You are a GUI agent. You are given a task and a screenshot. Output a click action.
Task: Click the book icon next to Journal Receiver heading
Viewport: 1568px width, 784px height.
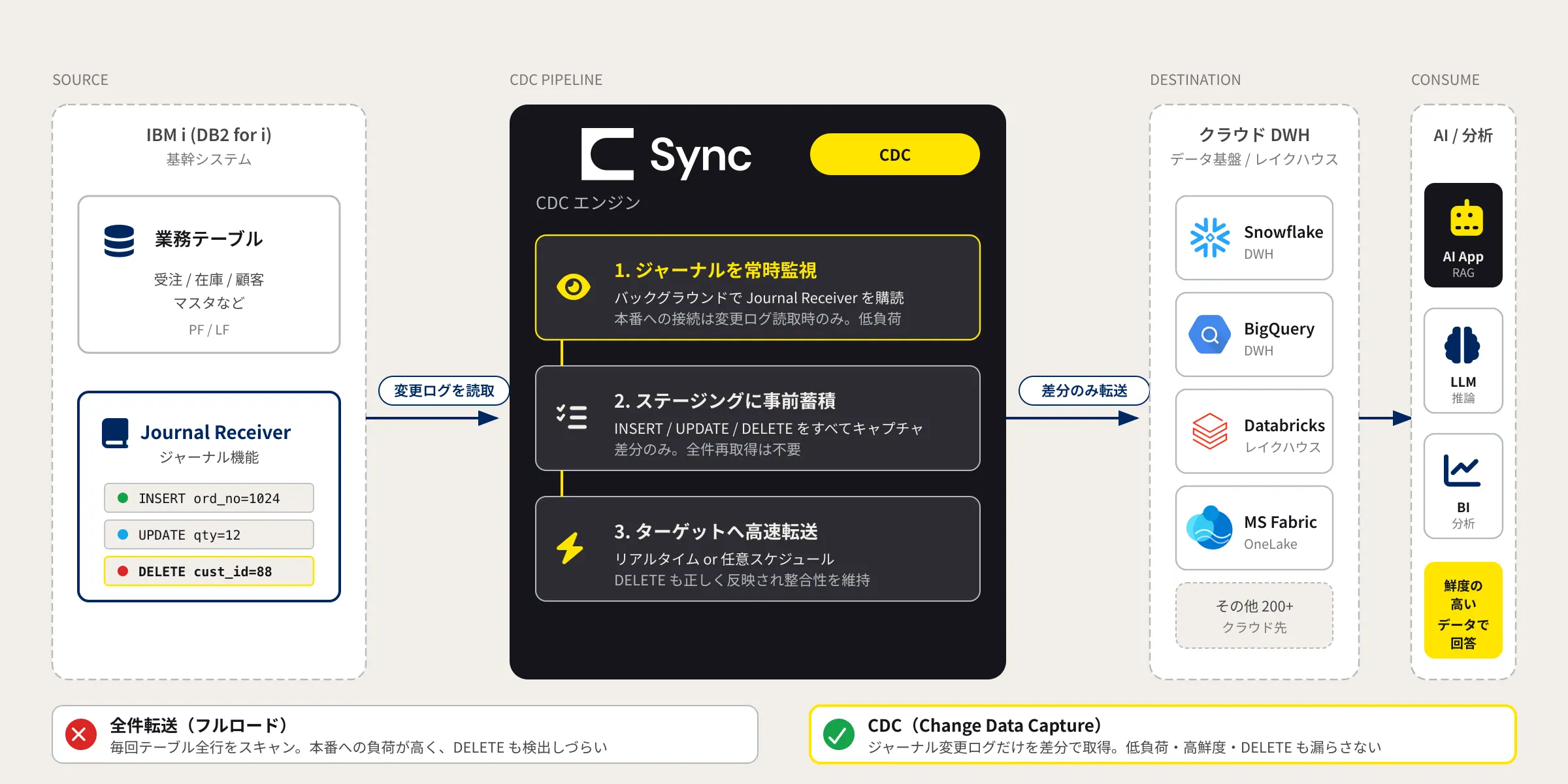(115, 433)
